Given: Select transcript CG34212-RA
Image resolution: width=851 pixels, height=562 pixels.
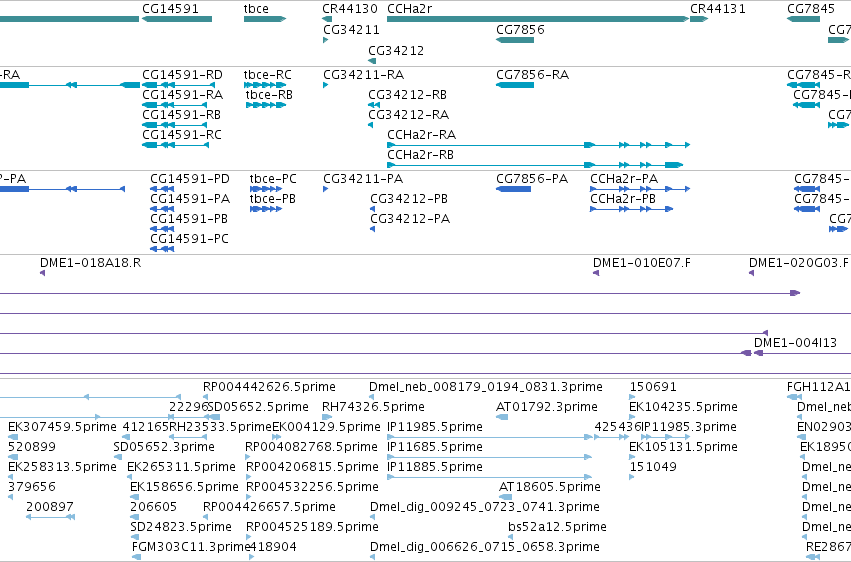Looking at the screenshot, I should tap(409, 115).
